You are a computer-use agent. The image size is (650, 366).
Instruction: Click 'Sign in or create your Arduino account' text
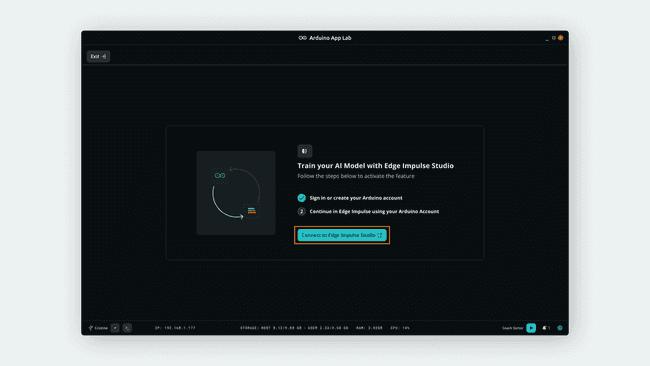tap(356, 198)
